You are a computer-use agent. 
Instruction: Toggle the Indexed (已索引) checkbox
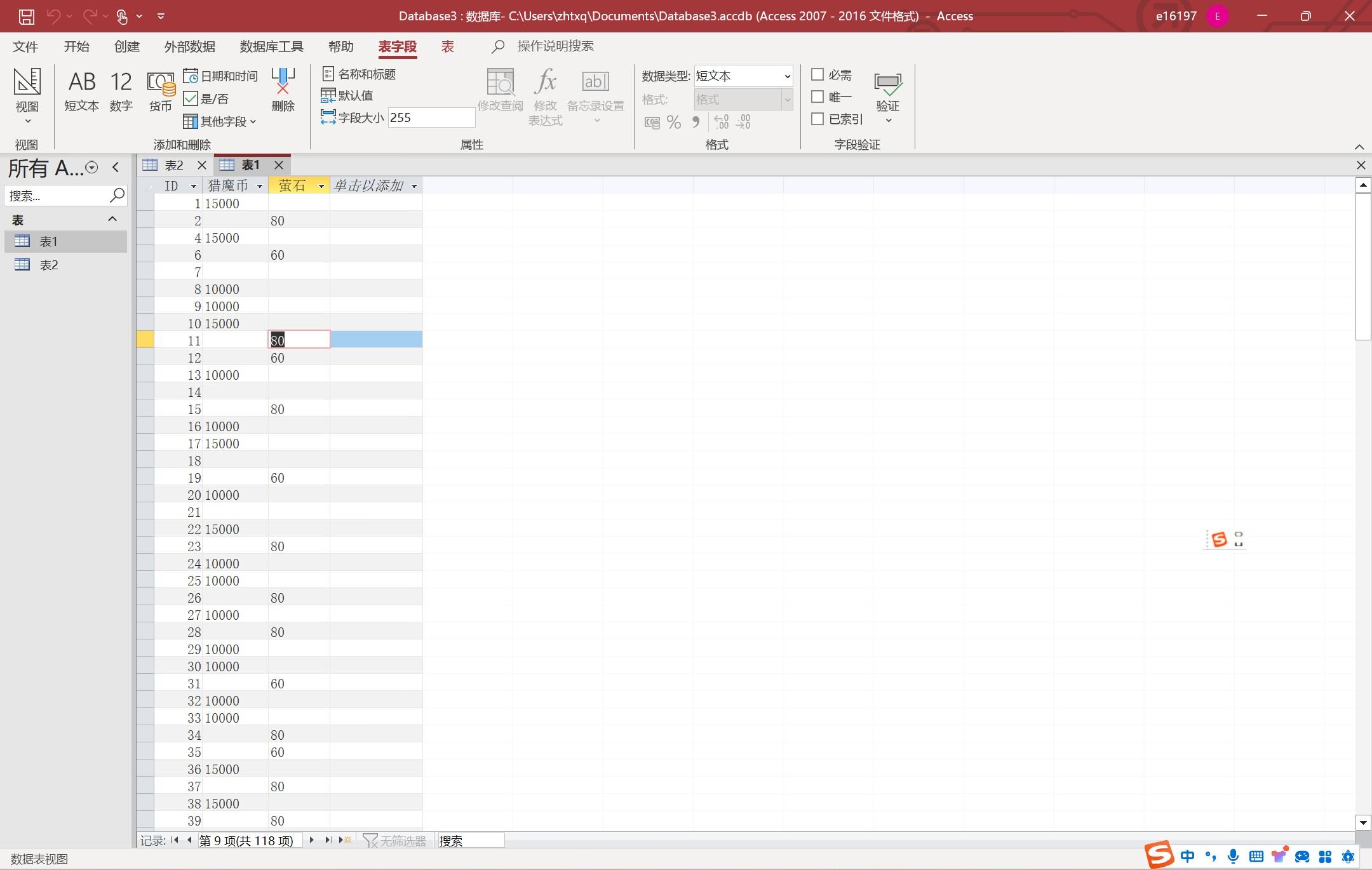817,119
